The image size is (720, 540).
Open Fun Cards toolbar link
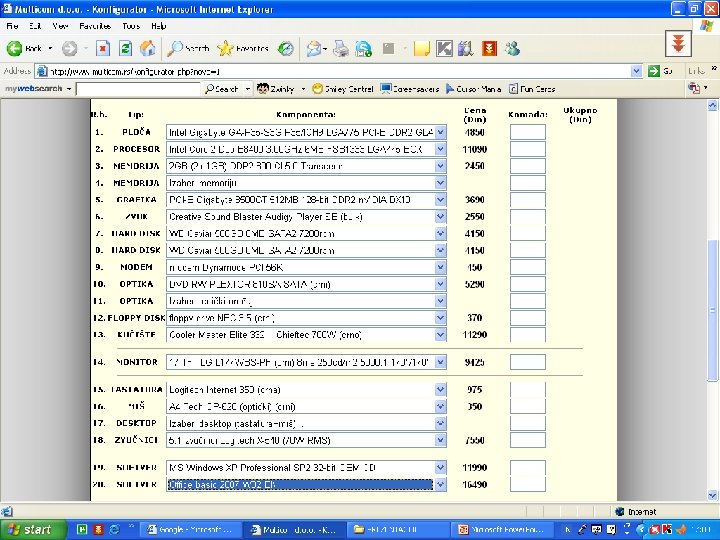[532, 89]
